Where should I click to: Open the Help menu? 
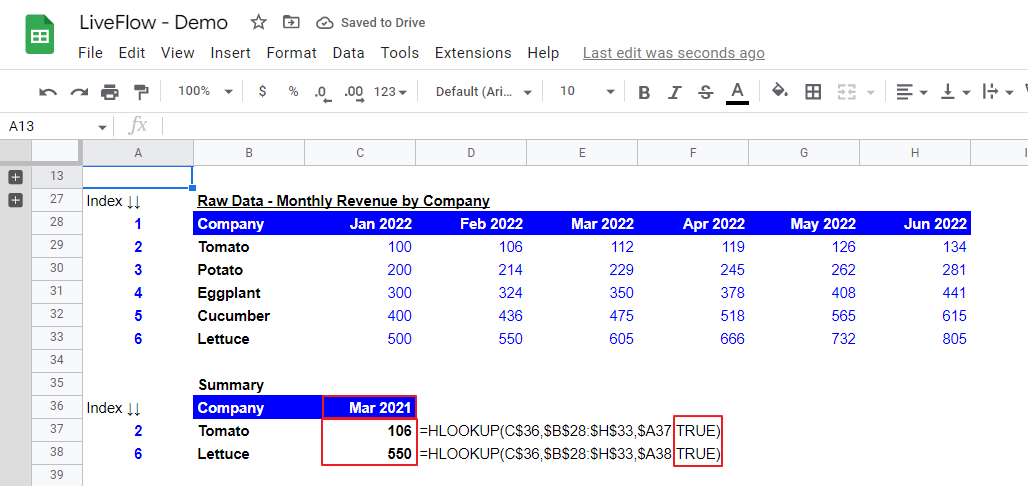click(543, 53)
